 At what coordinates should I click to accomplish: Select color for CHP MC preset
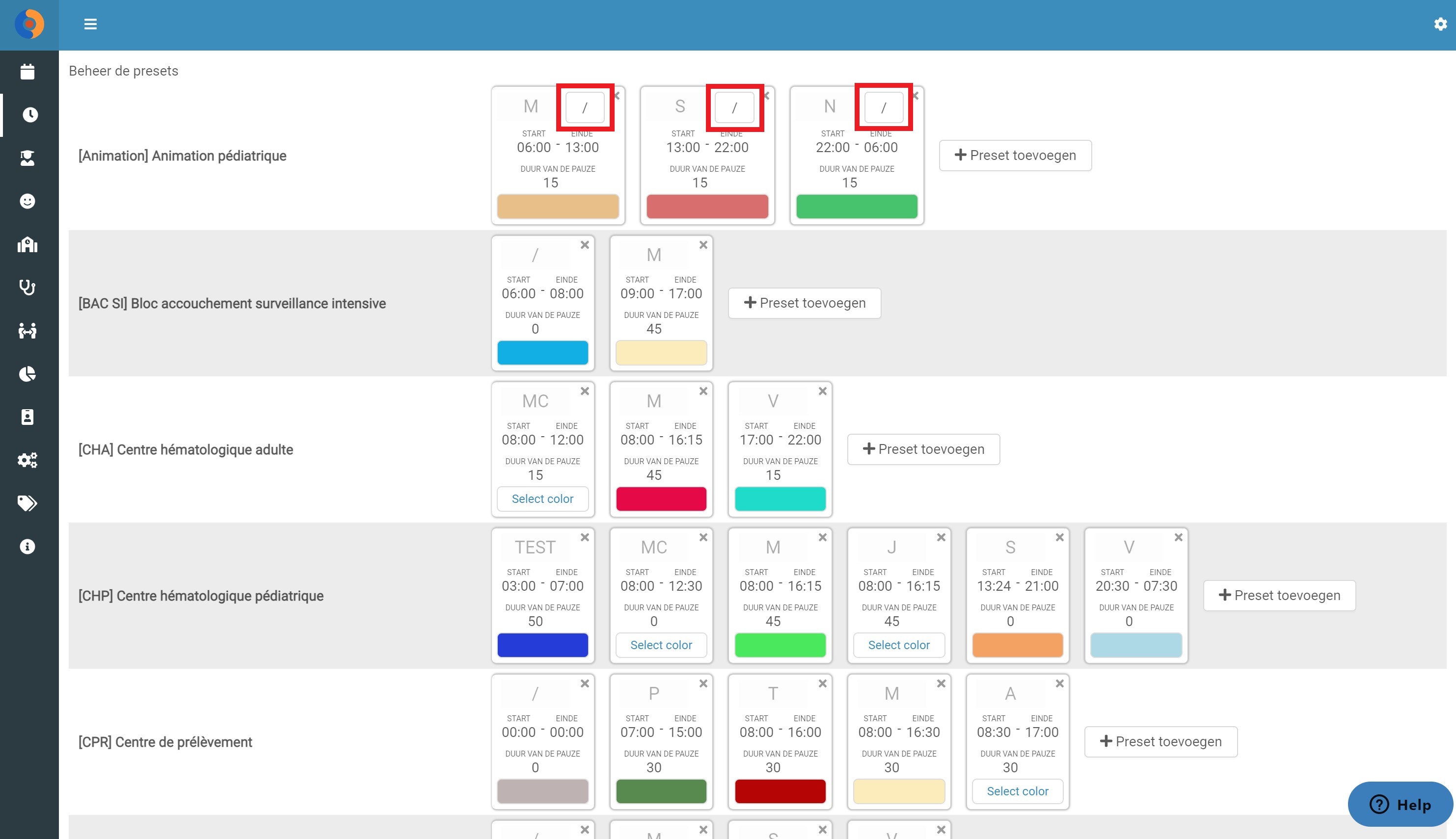(661, 645)
